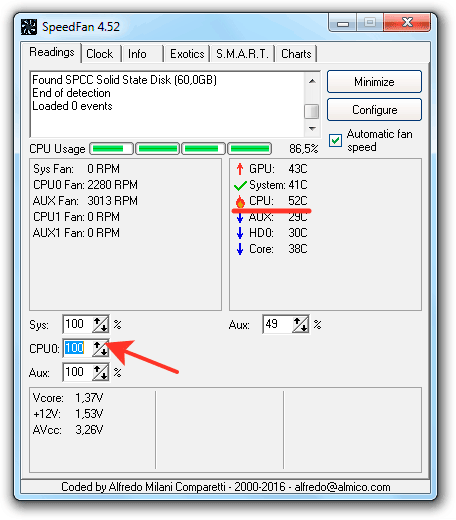
Task: Close the SpeedFan window
Action: point(407,22)
